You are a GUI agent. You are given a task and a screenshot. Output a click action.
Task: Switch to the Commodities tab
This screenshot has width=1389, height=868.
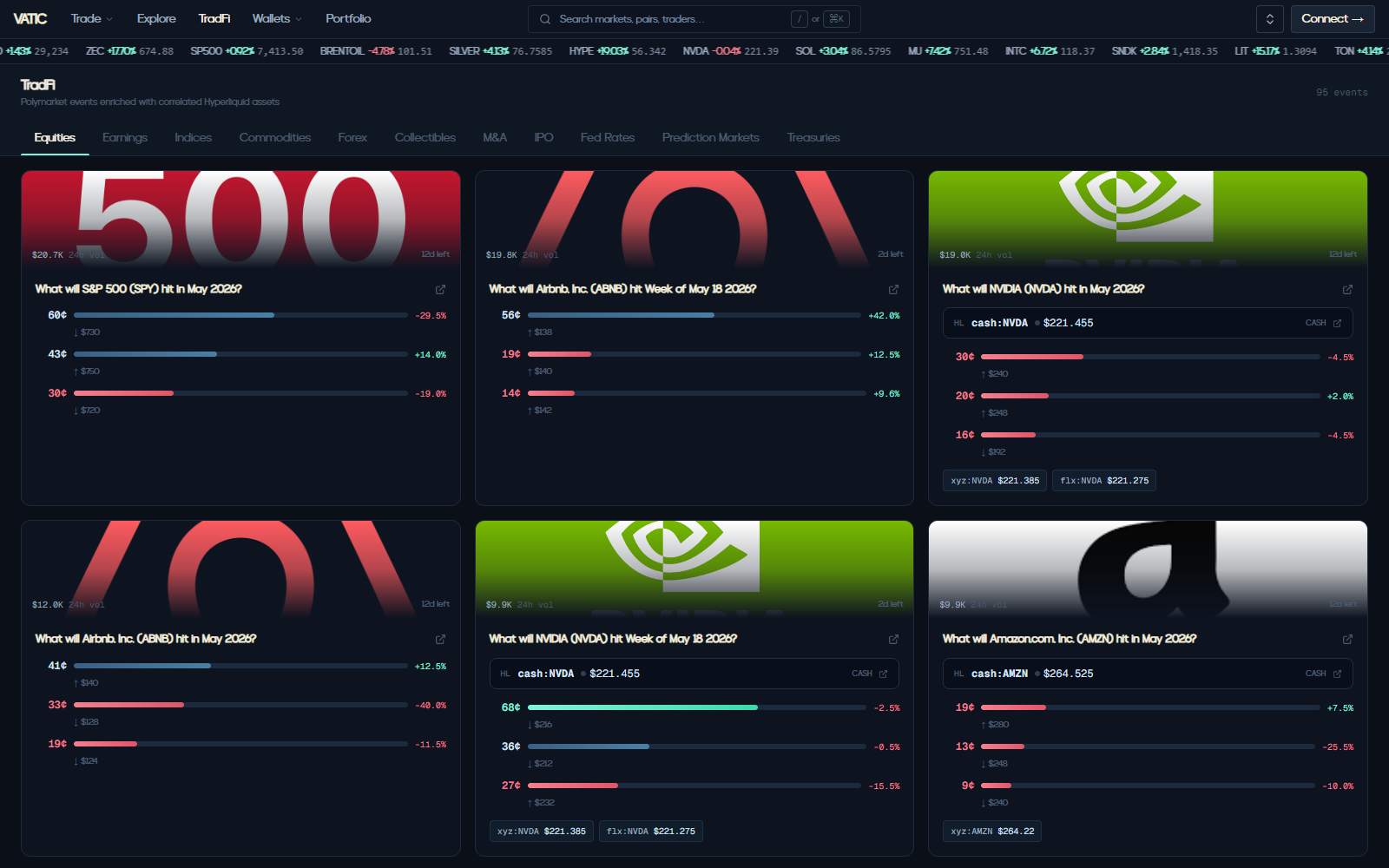point(275,137)
